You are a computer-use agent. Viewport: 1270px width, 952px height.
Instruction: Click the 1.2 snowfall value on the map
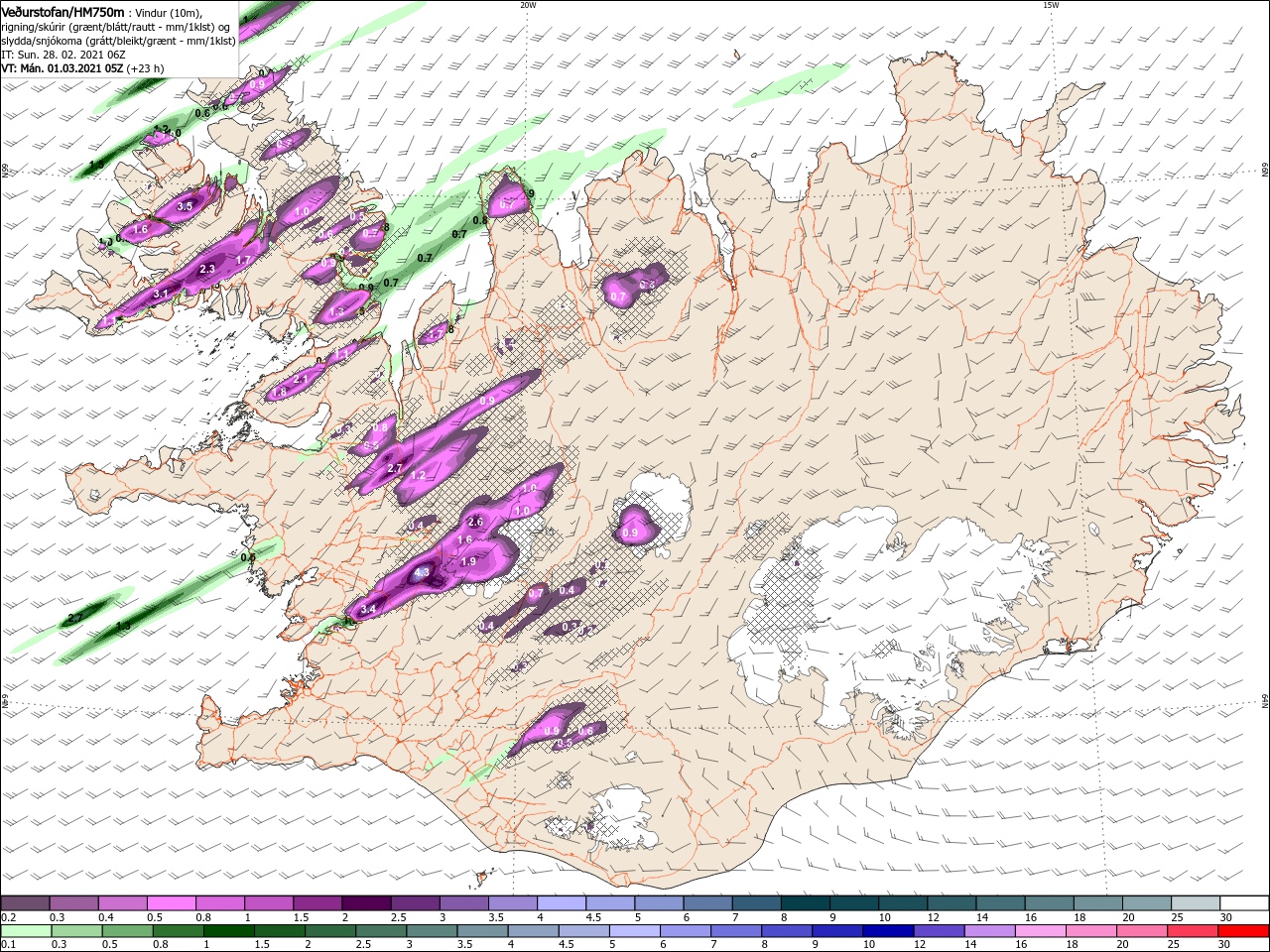pos(418,476)
